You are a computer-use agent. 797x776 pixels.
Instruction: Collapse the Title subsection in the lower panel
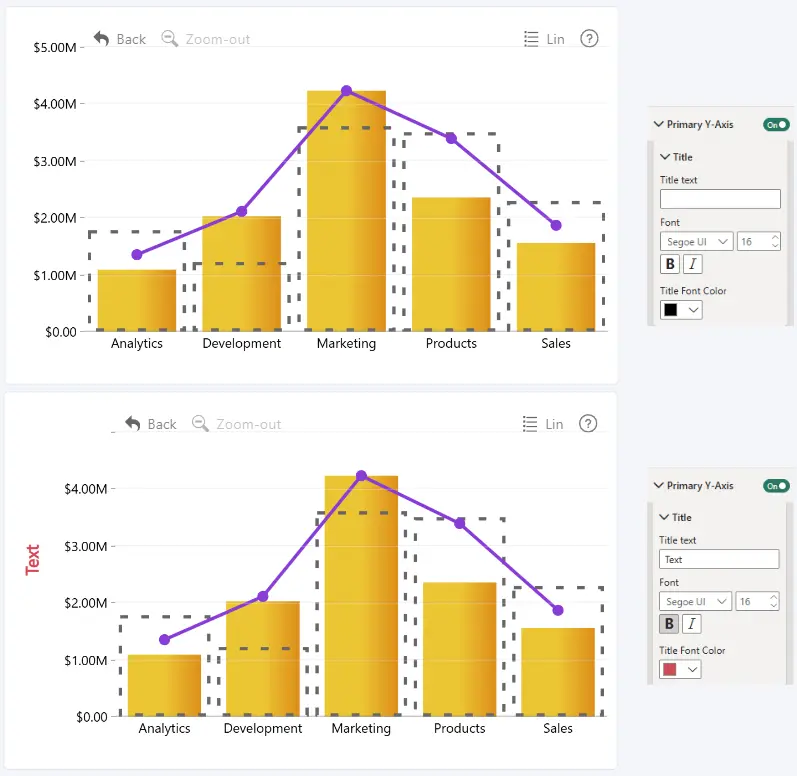pos(664,517)
